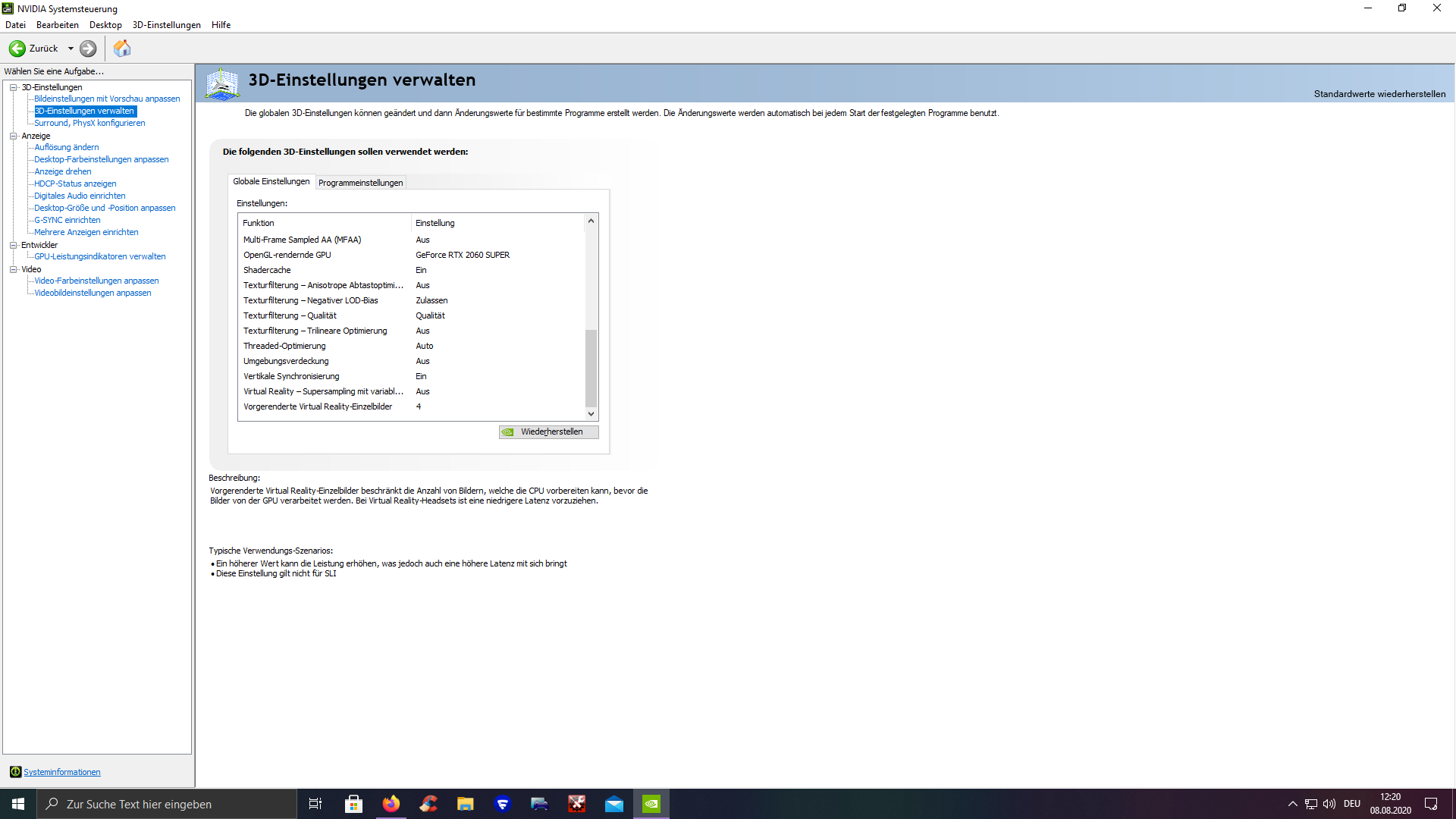Click settings list scrollbar down arrow

pos(591,414)
